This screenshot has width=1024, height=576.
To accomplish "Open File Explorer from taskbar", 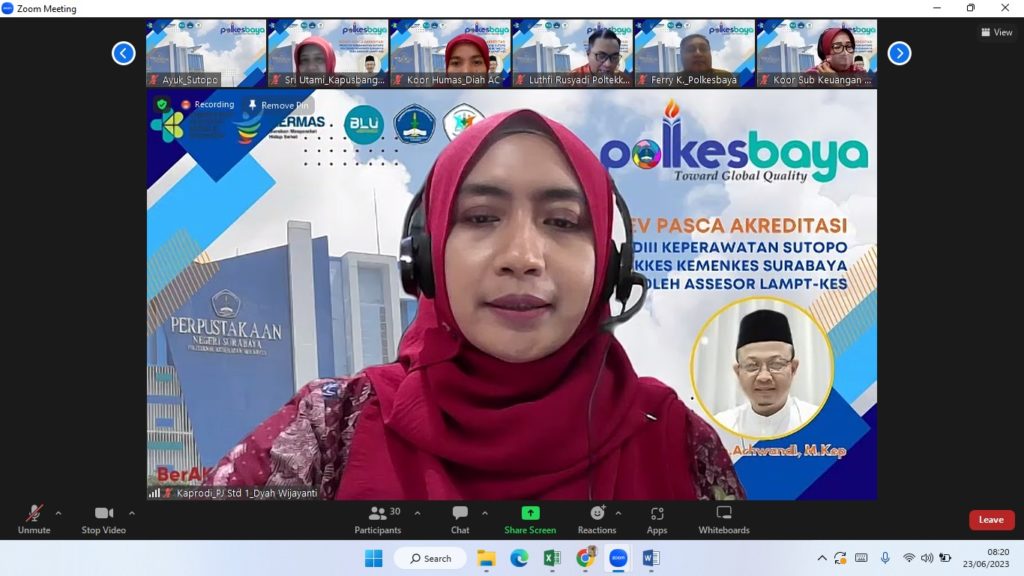I will tap(486, 558).
